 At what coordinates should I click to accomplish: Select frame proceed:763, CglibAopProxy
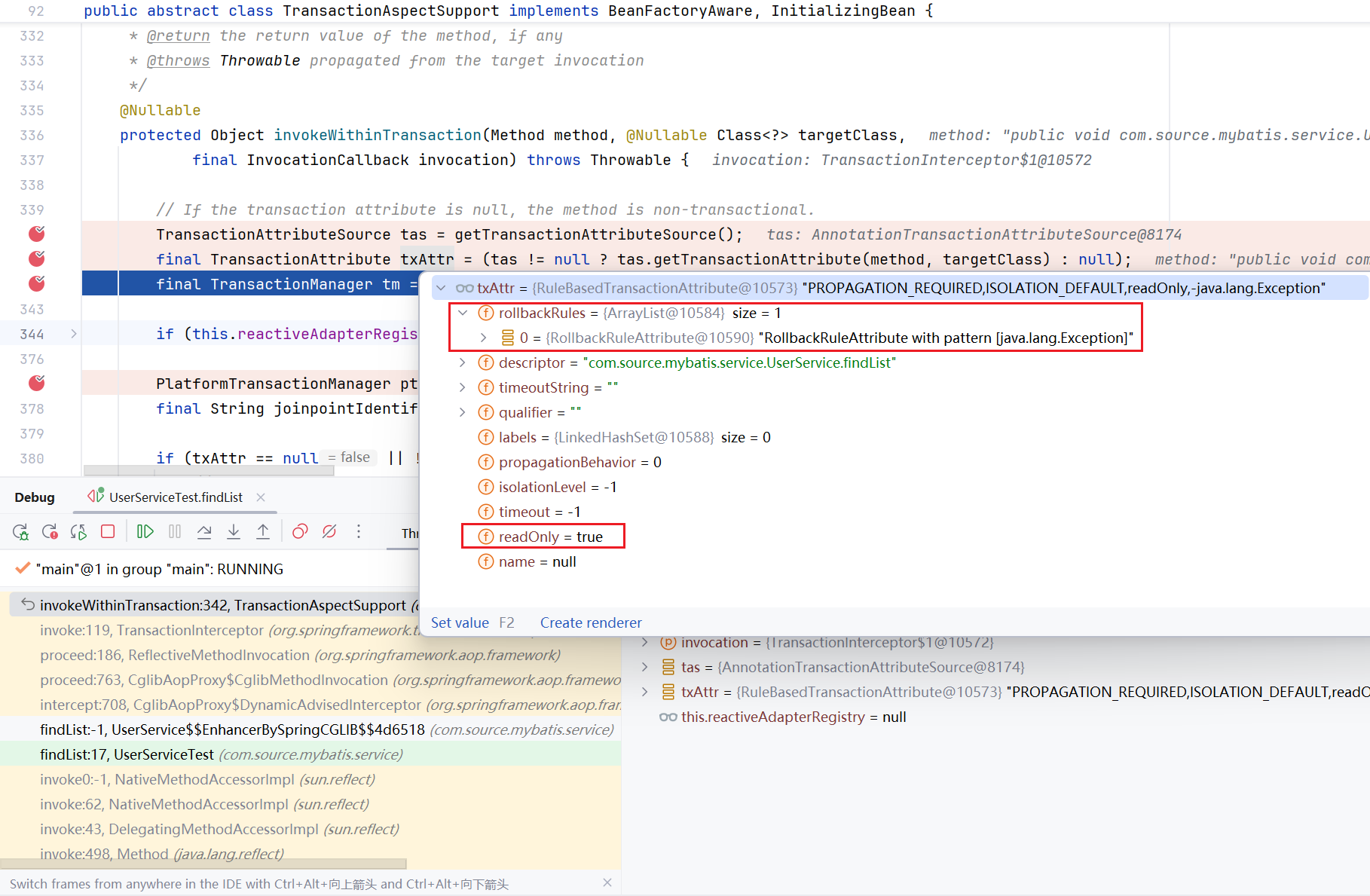pyautogui.click(x=310, y=680)
